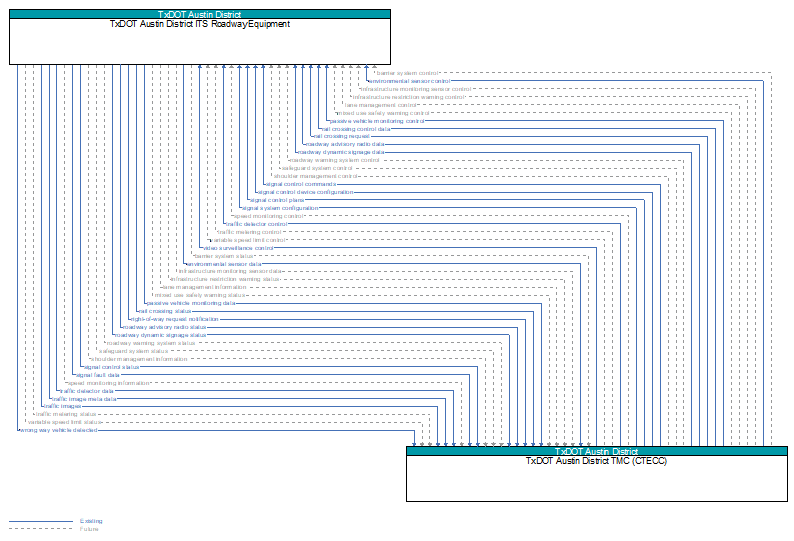Click 'variable speed limit control' label

(248, 240)
